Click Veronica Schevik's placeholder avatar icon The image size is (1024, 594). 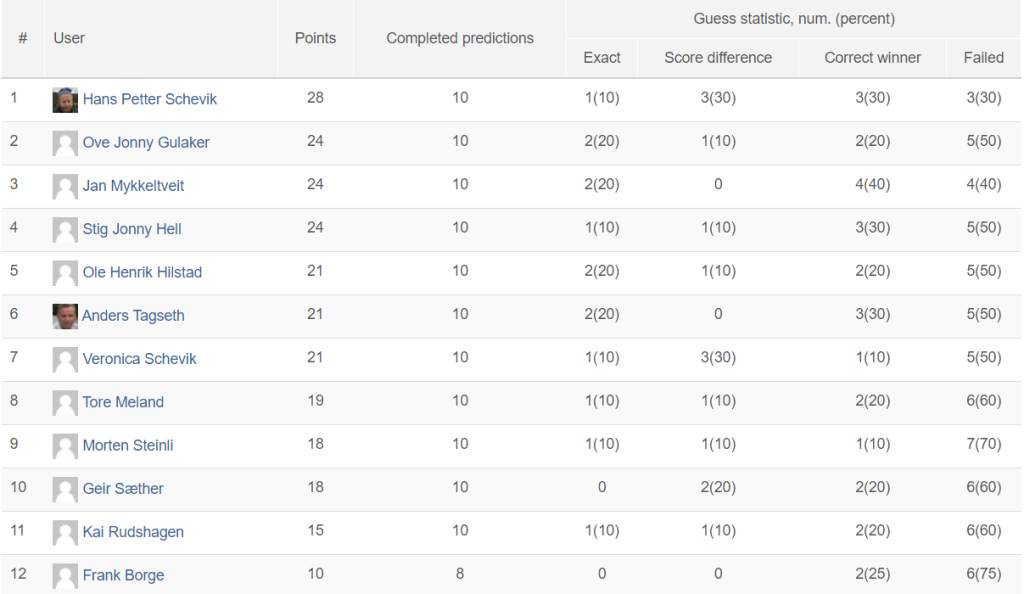[x=65, y=359]
